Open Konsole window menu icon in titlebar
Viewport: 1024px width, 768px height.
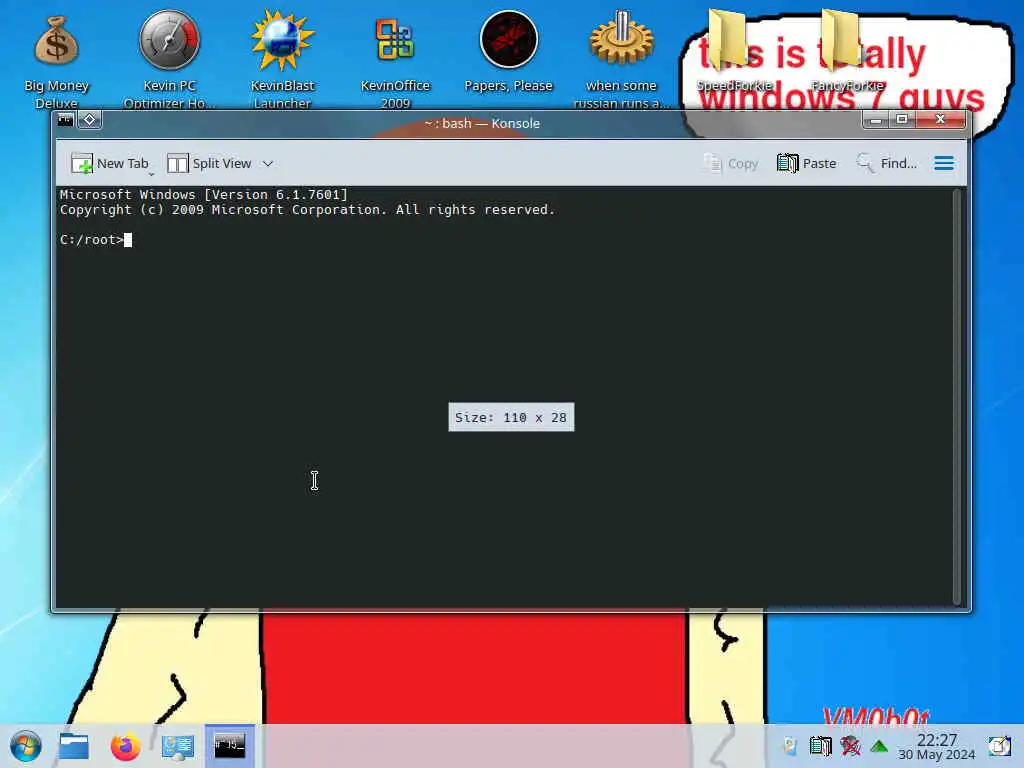tap(65, 120)
